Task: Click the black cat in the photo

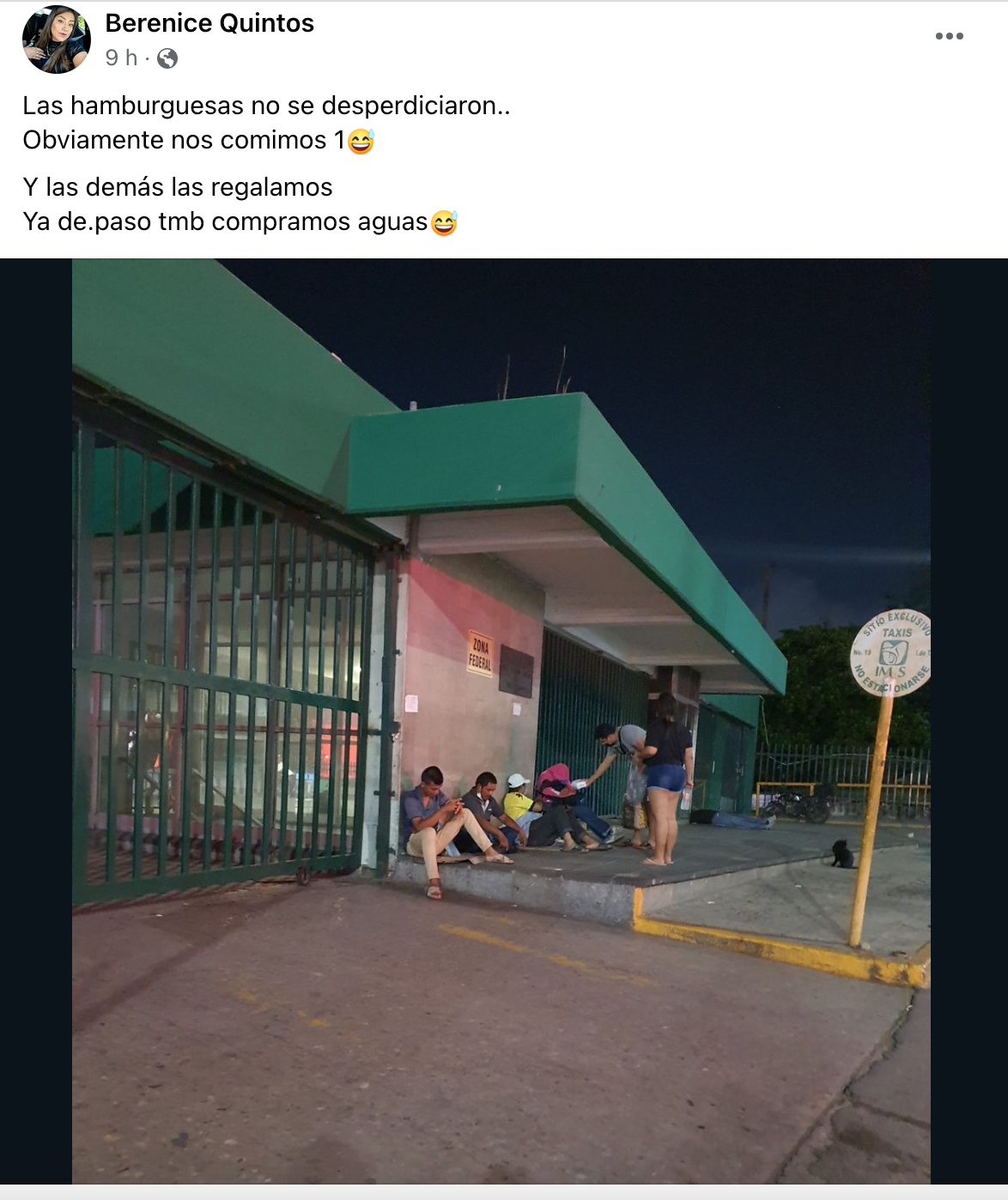Action: tap(842, 853)
